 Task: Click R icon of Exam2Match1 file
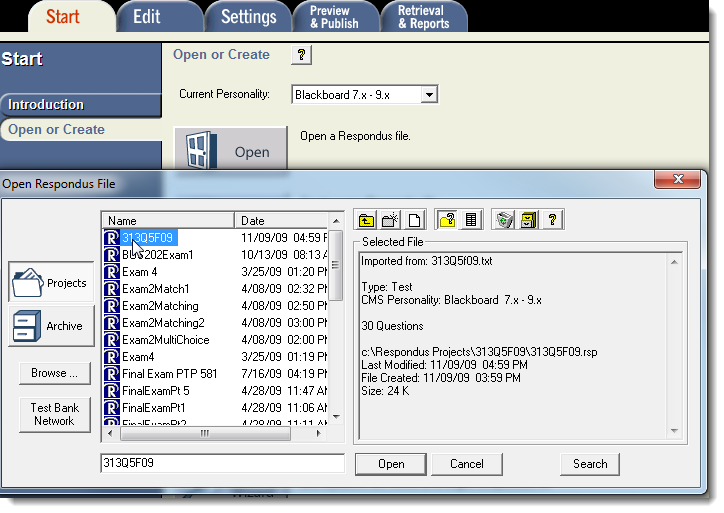(112, 289)
